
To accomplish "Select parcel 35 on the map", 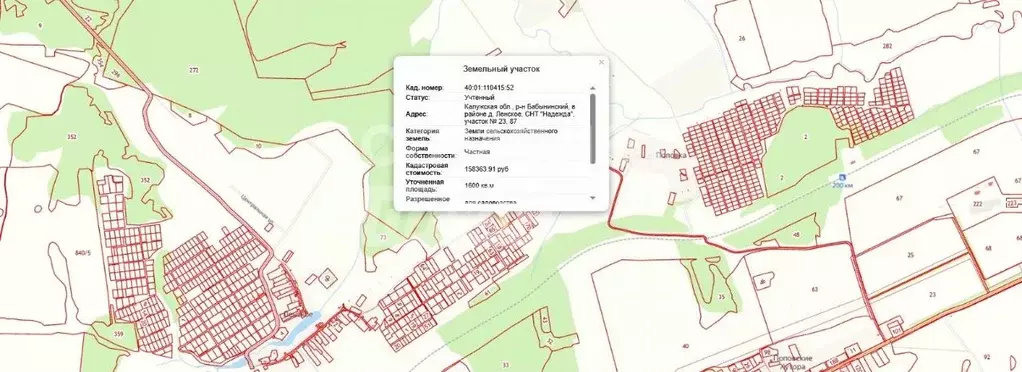I will click(721, 297).
